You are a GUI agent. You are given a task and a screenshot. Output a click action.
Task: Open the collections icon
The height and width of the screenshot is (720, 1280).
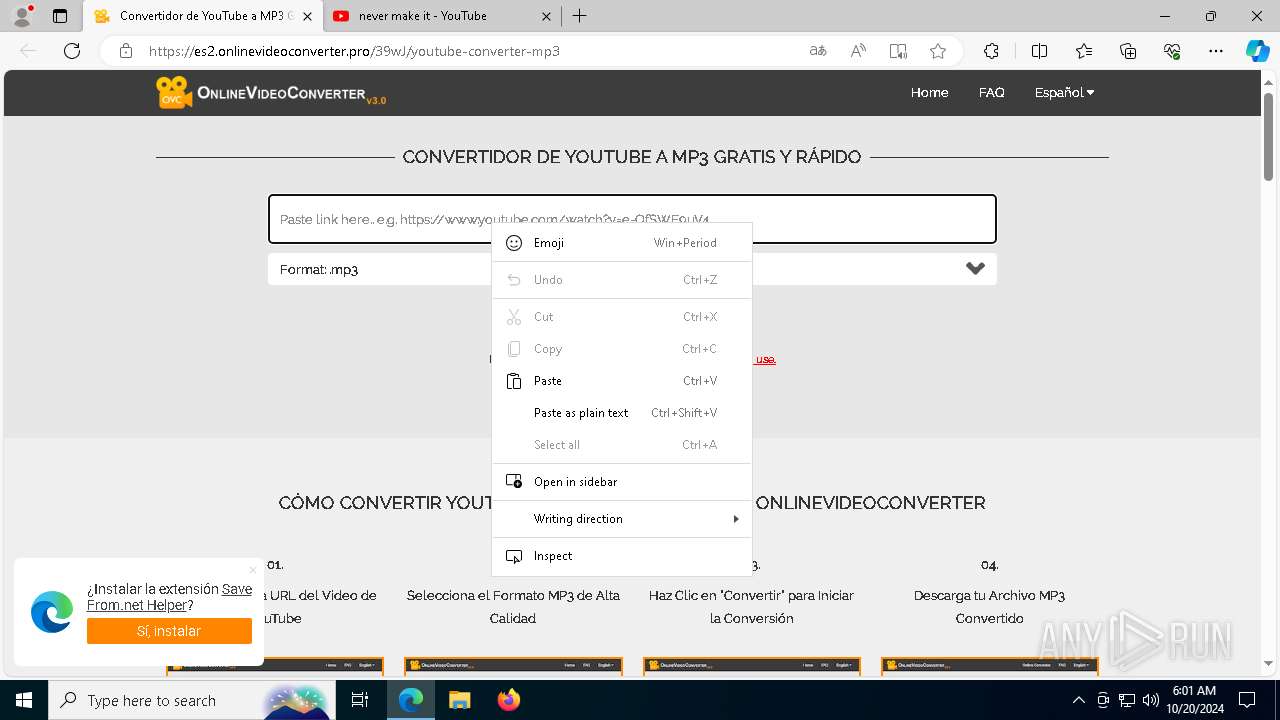[x=1128, y=51]
